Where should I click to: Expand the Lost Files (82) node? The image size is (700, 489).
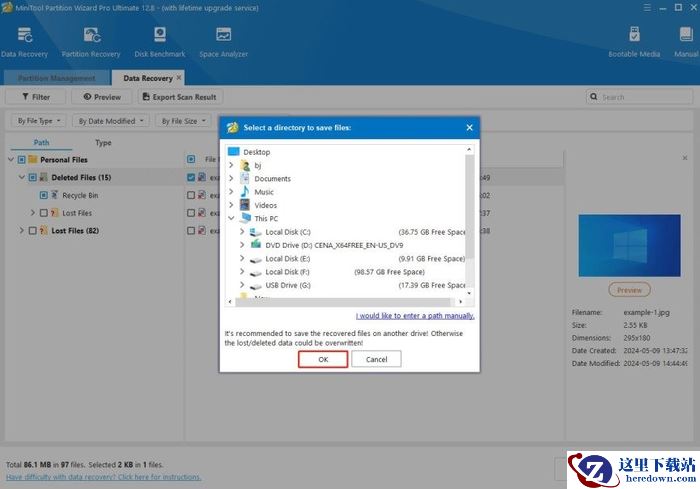pos(21,231)
